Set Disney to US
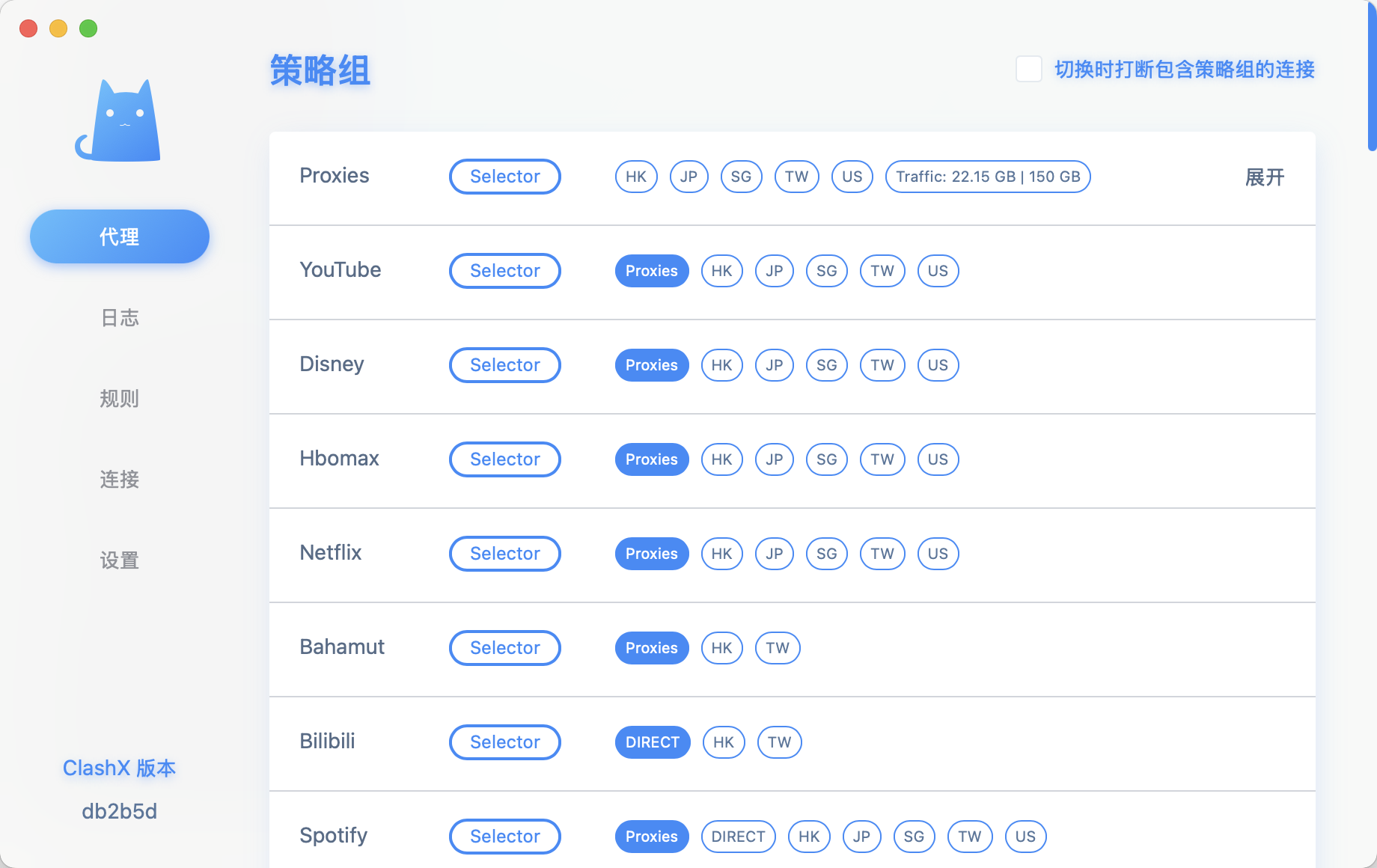Viewport: 1377px width, 868px height. pos(938,365)
